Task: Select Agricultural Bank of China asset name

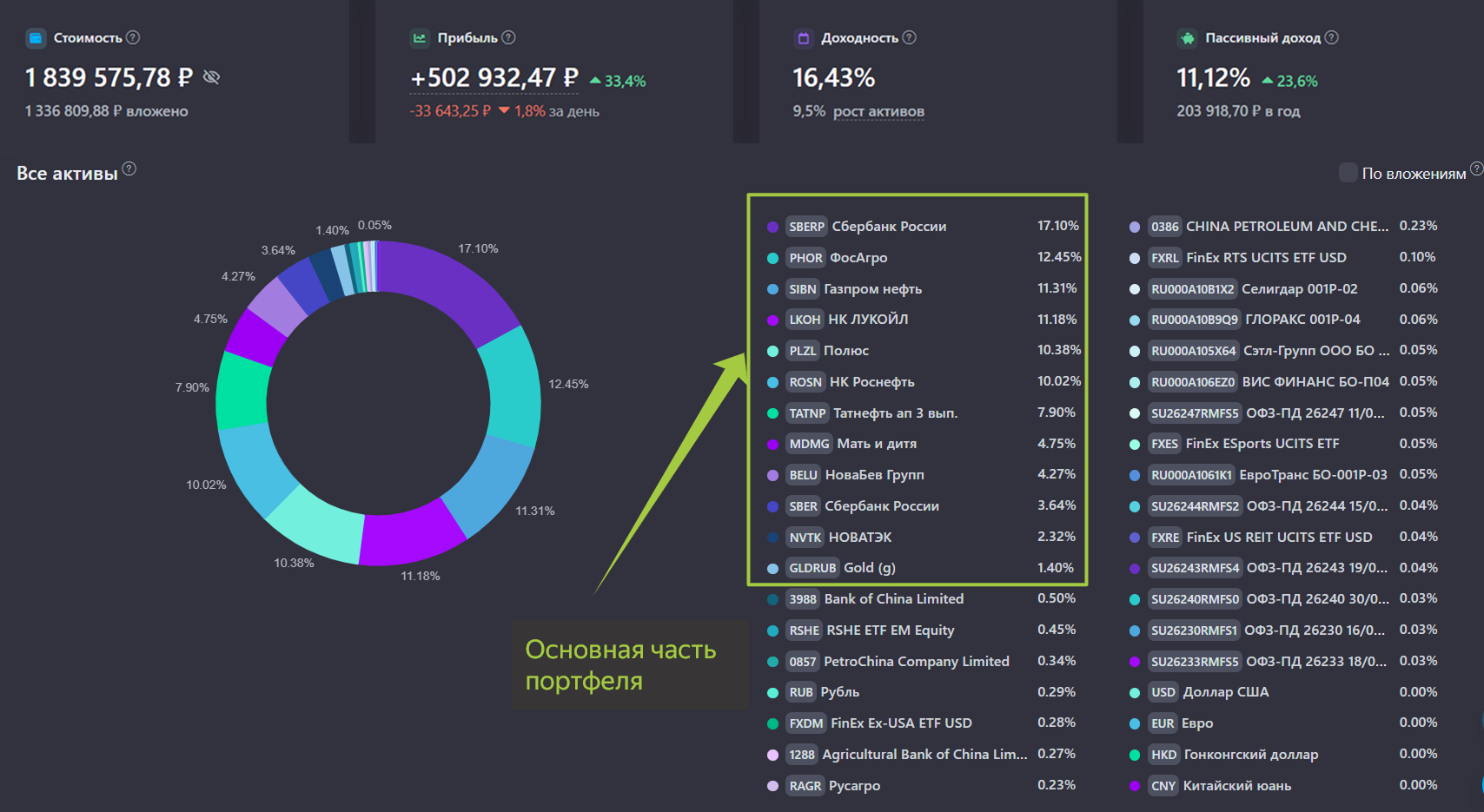Action: [x=924, y=755]
